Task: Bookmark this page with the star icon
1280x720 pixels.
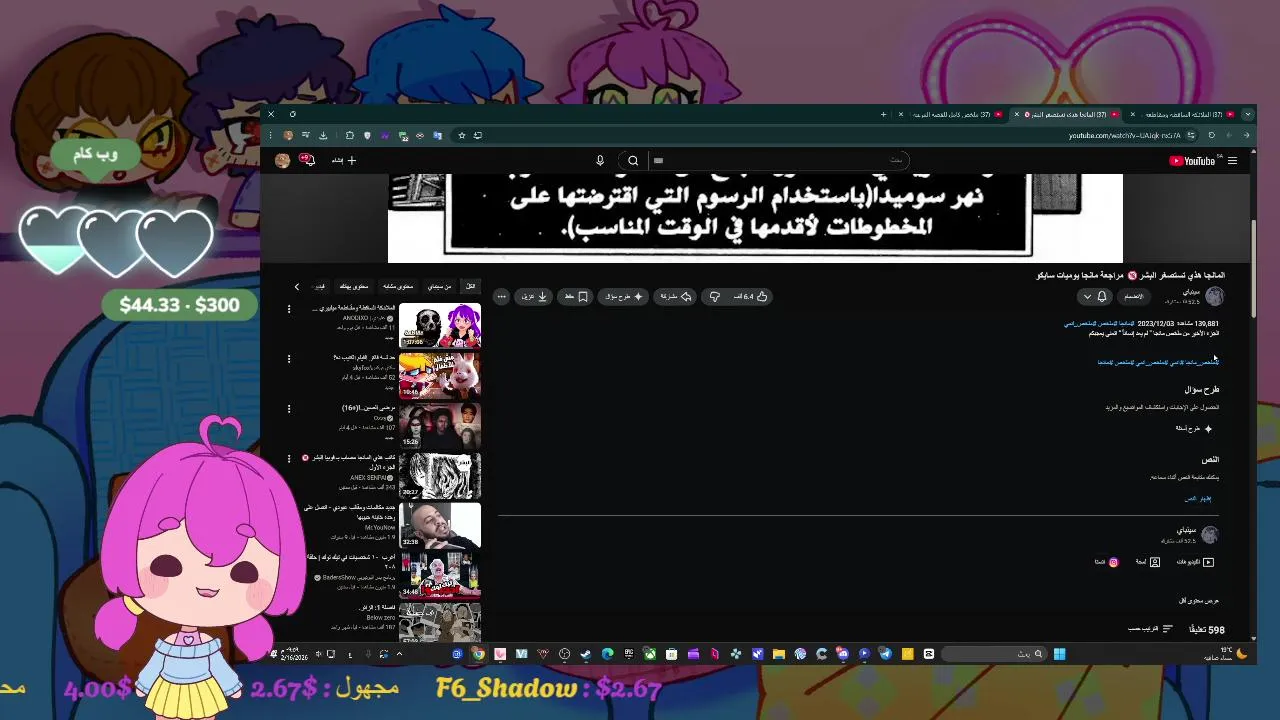Action: (x=461, y=135)
